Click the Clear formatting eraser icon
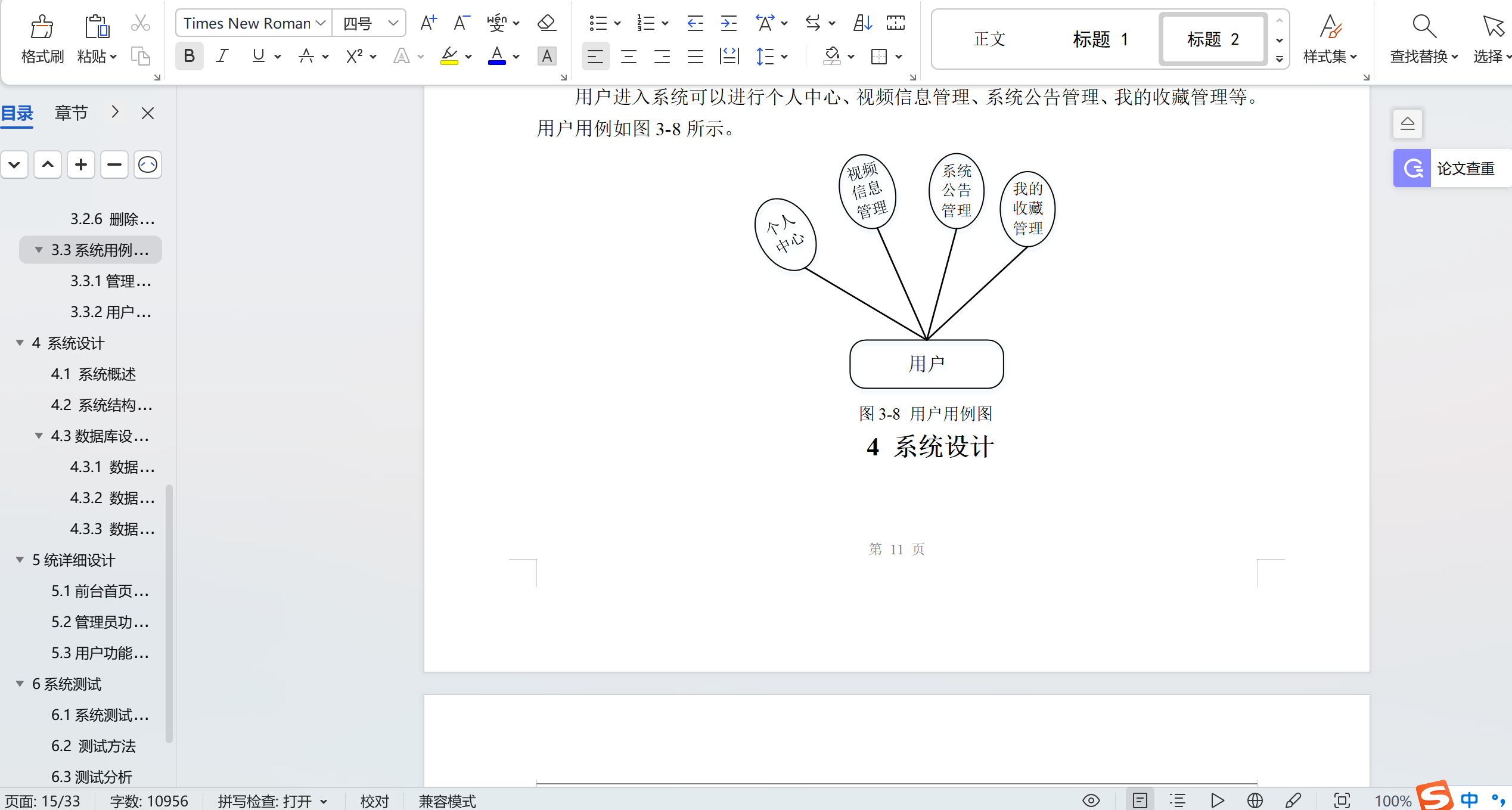This screenshot has width=1512, height=810. coord(547,23)
